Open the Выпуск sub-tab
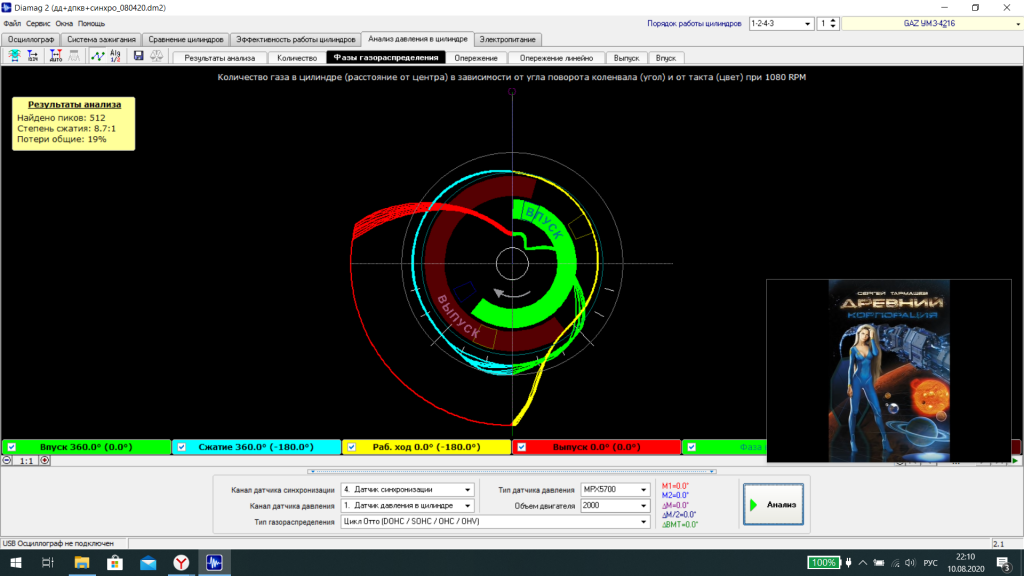Viewport: 1024px width, 576px height. pyautogui.click(x=626, y=58)
